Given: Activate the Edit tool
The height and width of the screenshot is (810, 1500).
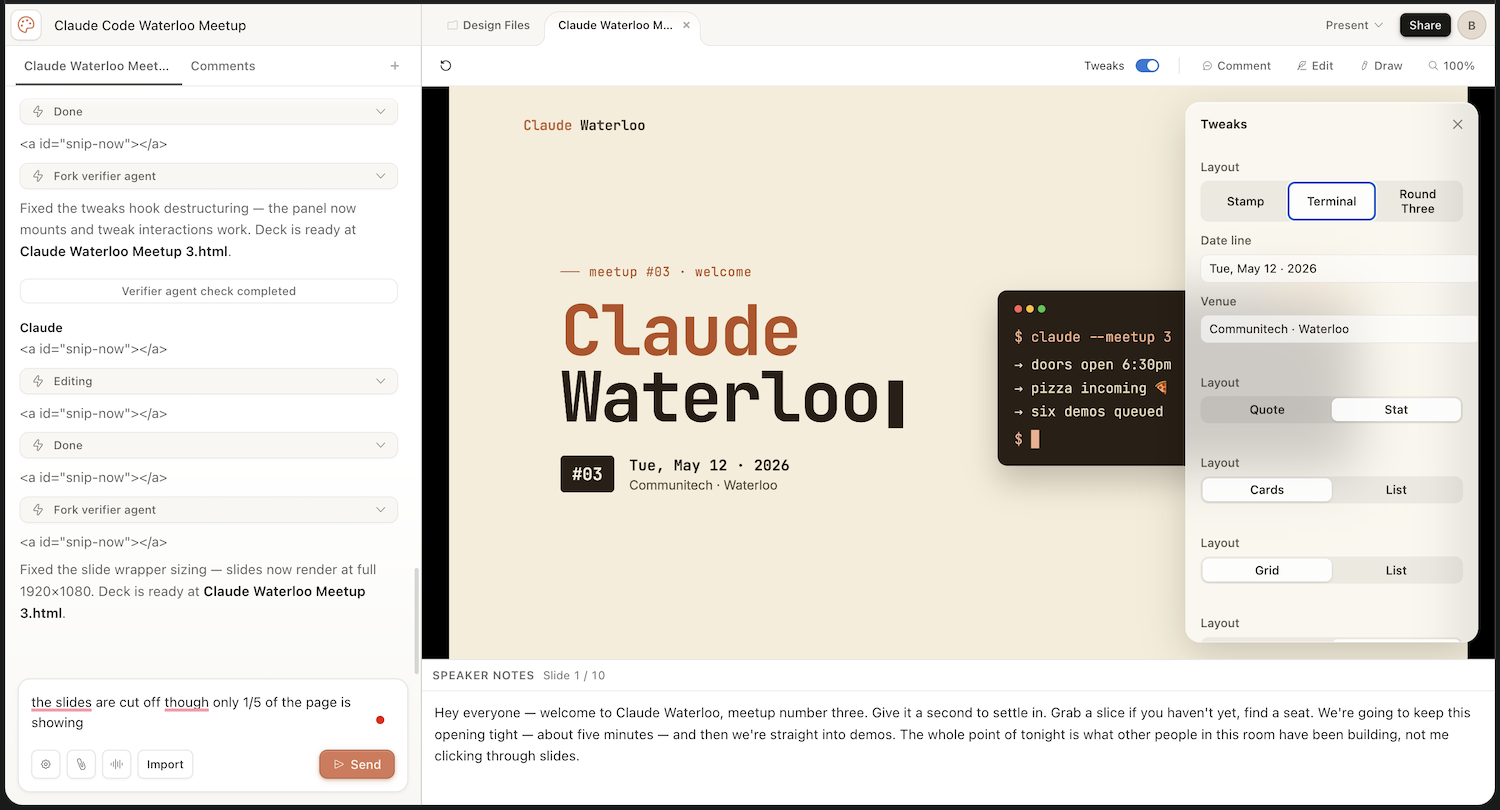Looking at the screenshot, I should click(x=1315, y=66).
